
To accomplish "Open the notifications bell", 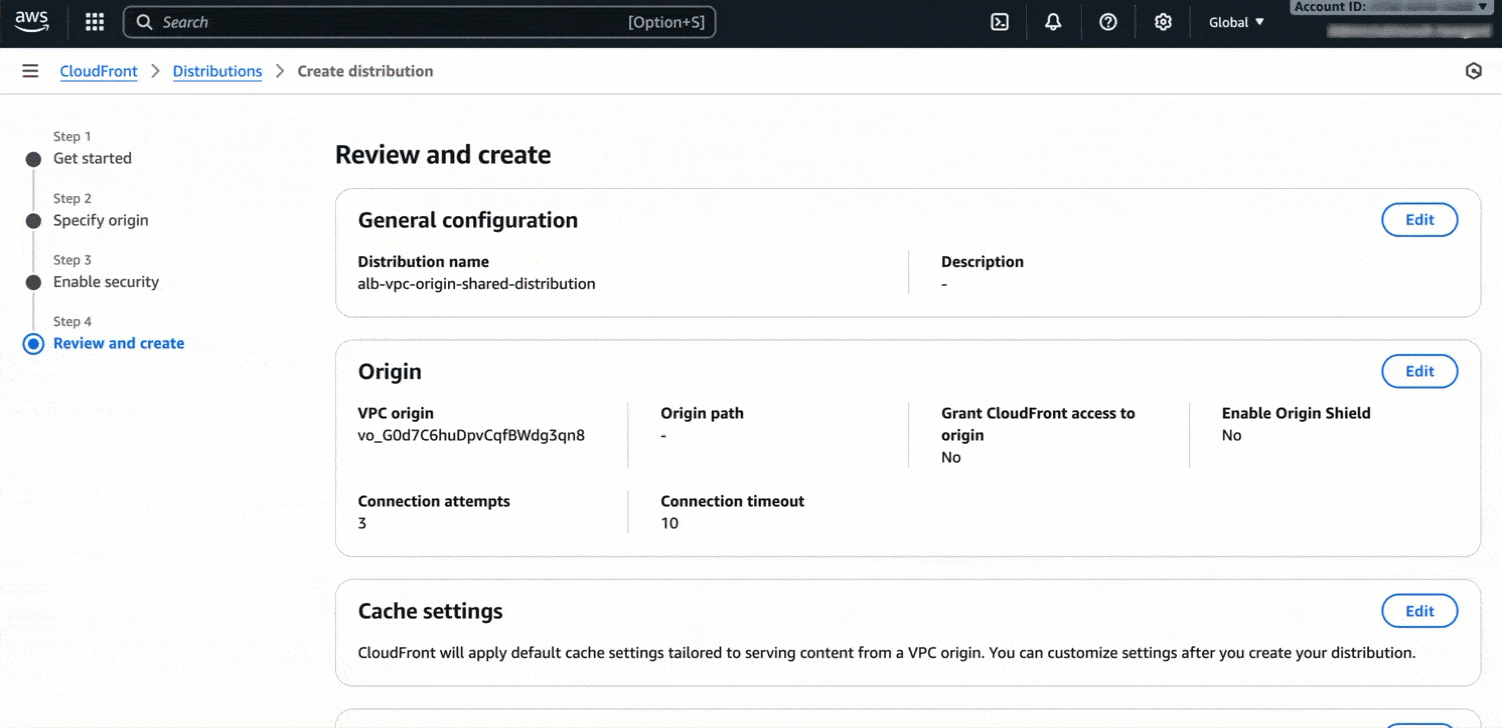I will click(x=1053, y=22).
